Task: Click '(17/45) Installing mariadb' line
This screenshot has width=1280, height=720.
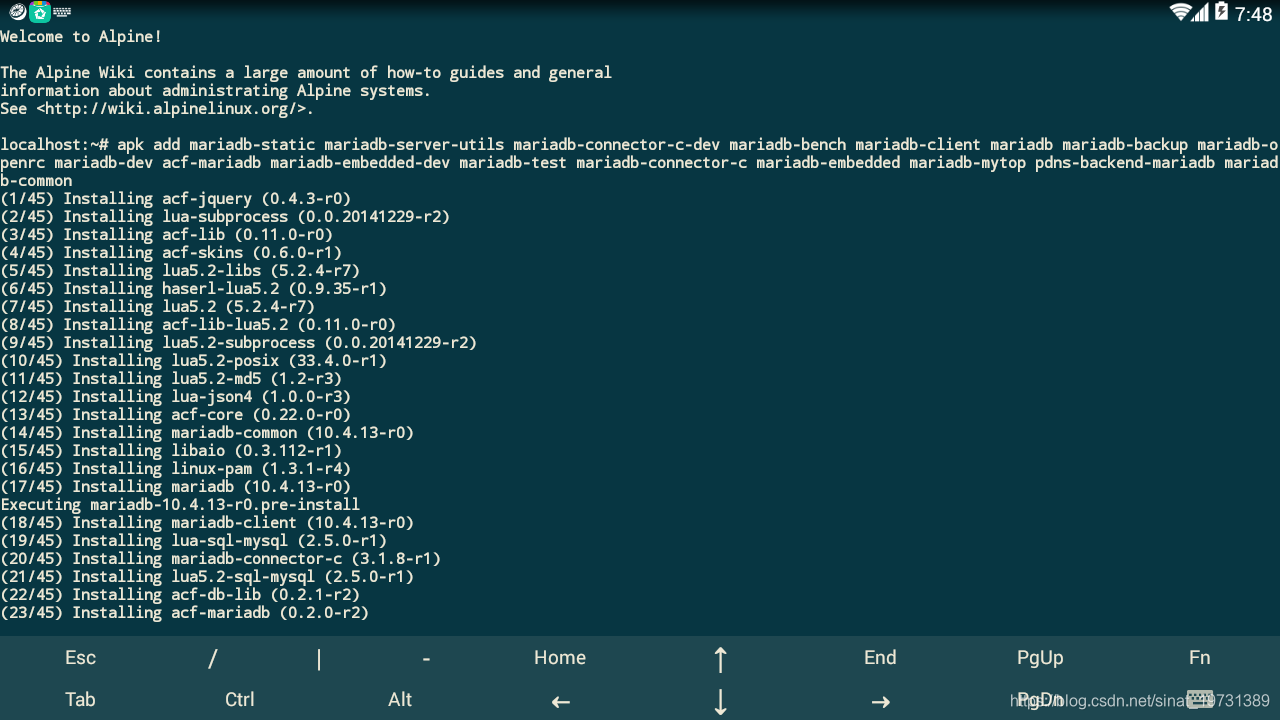Action: point(176,486)
